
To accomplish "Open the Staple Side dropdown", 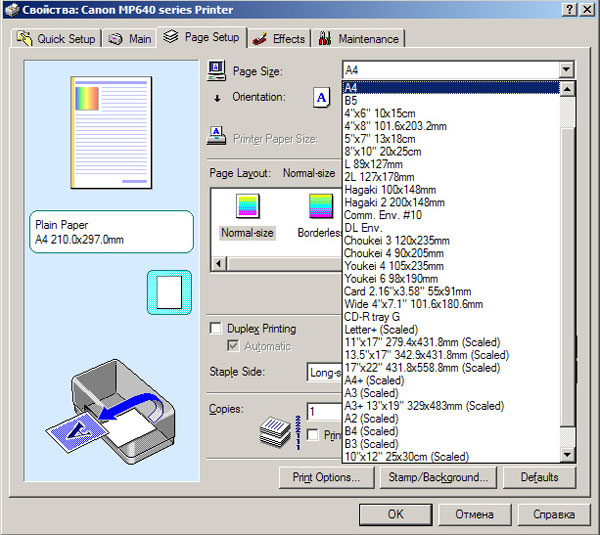I will pos(324,372).
